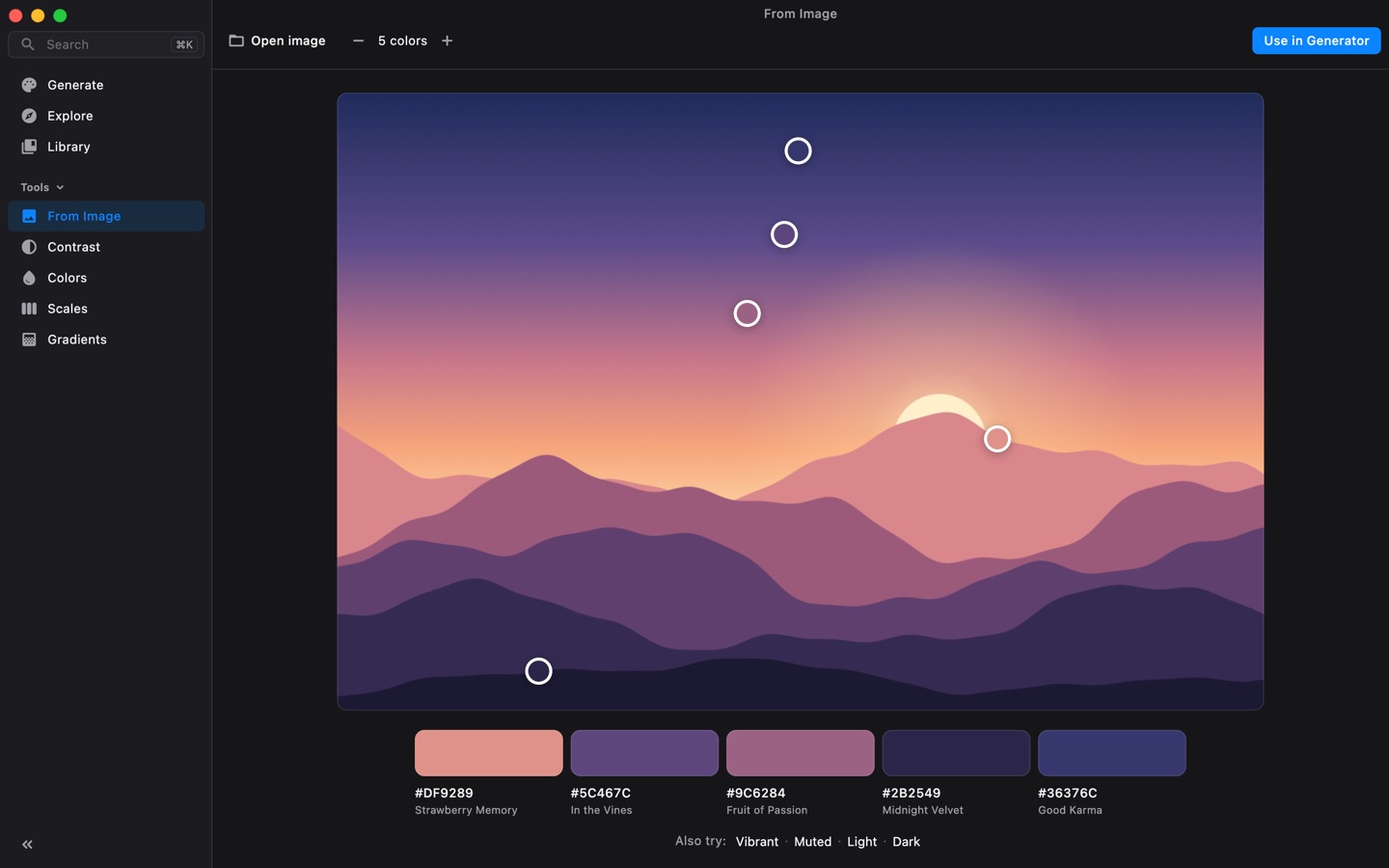Click the Generate palette icon

point(29,85)
